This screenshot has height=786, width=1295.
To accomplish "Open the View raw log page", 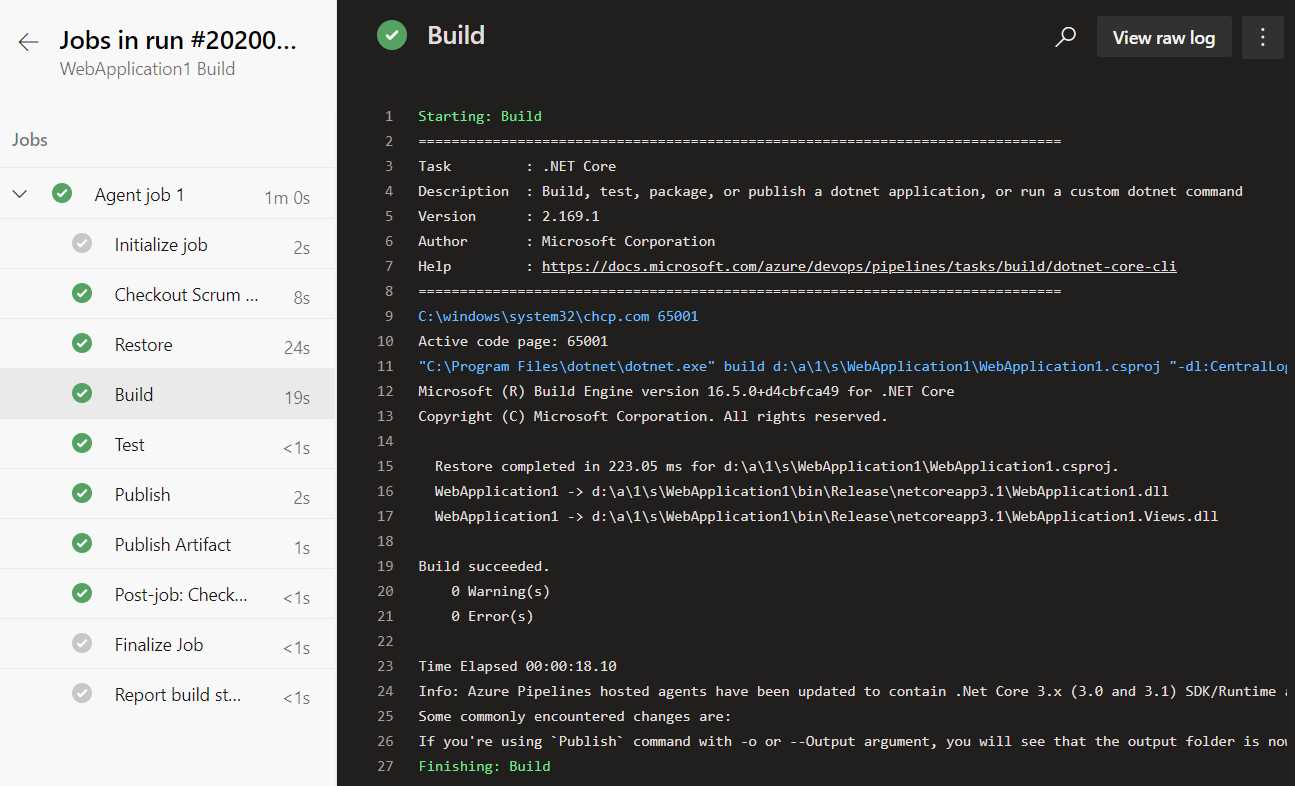I will pyautogui.click(x=1163, y=36).
